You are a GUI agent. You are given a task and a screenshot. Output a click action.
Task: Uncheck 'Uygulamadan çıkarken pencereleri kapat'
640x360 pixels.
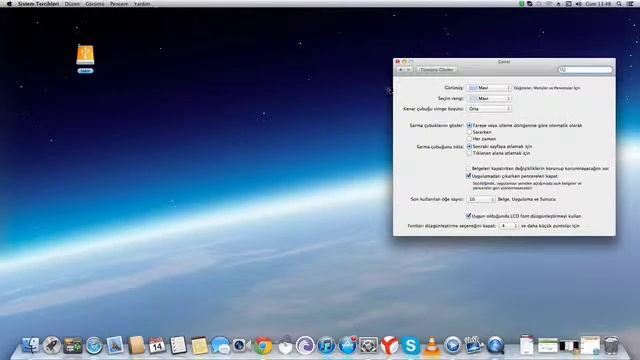pos(469,176)
